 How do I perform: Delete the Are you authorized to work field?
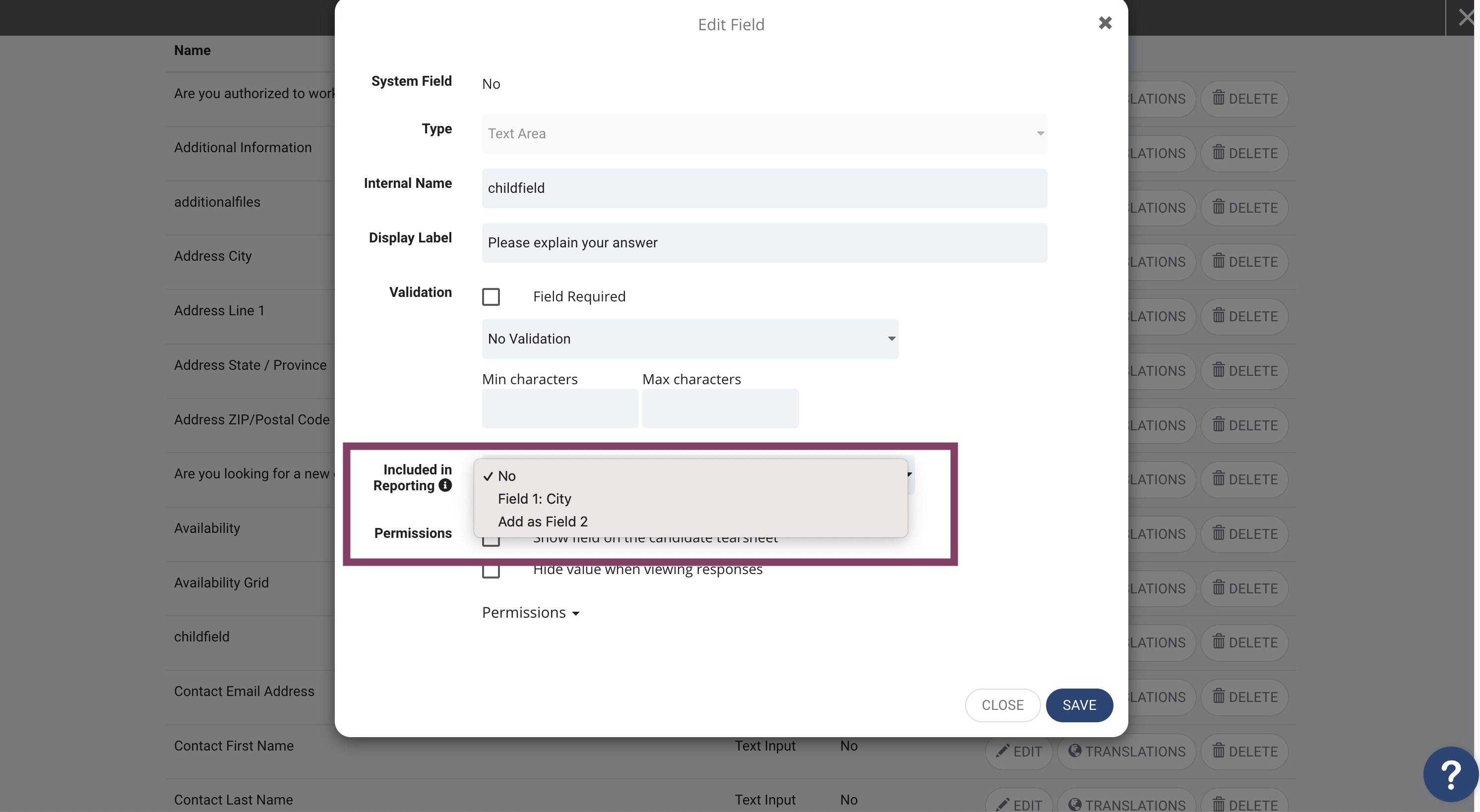(x=1244, y=99)
